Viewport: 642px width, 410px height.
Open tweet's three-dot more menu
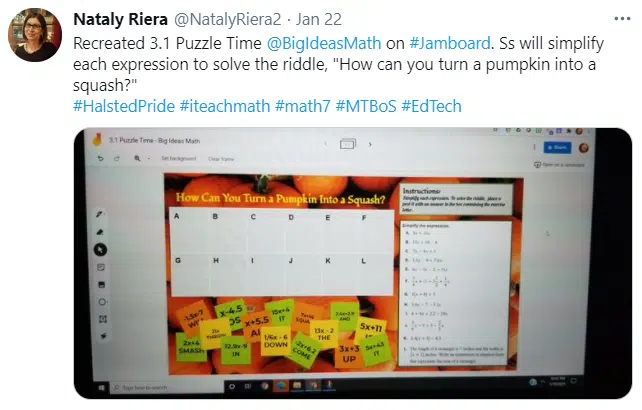pyautogui.click(x=622, y=19)
